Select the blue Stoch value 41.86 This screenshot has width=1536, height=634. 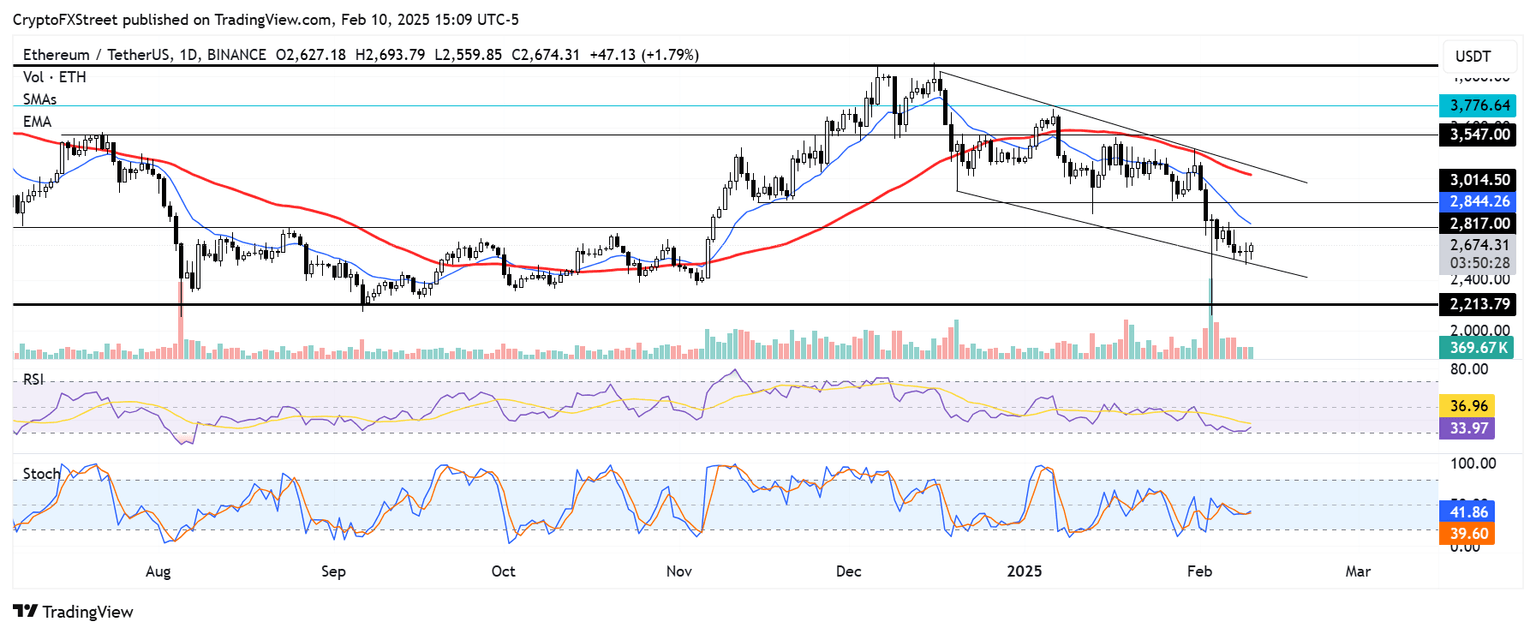(x=1468, y=511)
